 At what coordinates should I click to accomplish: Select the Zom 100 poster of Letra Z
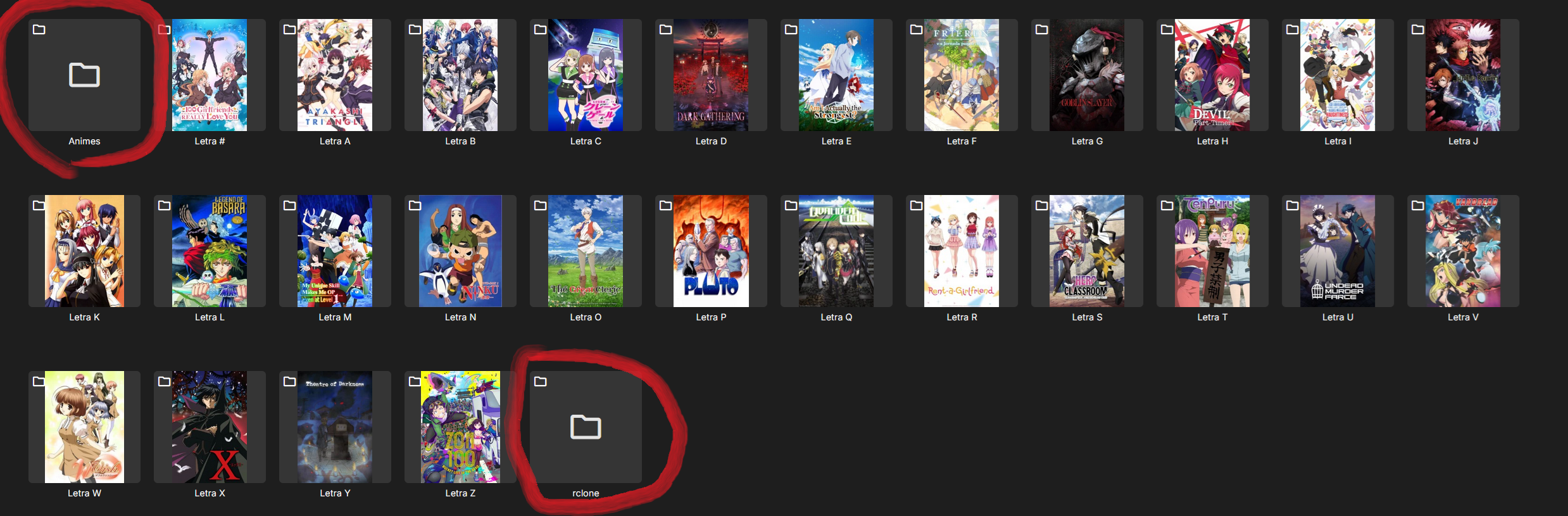coord(460,427)
